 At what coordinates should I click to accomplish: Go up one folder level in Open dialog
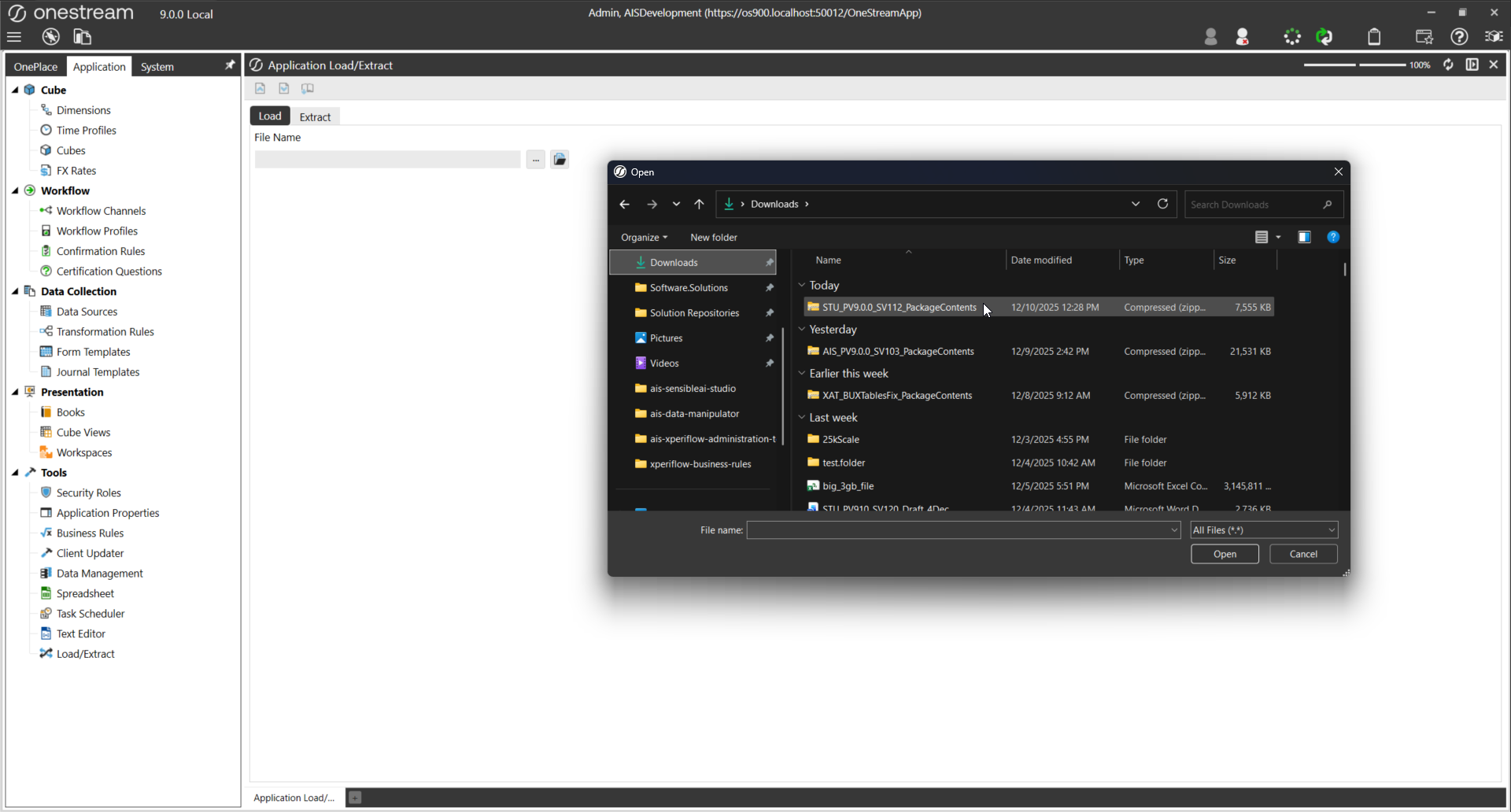[x=699, y=204]
